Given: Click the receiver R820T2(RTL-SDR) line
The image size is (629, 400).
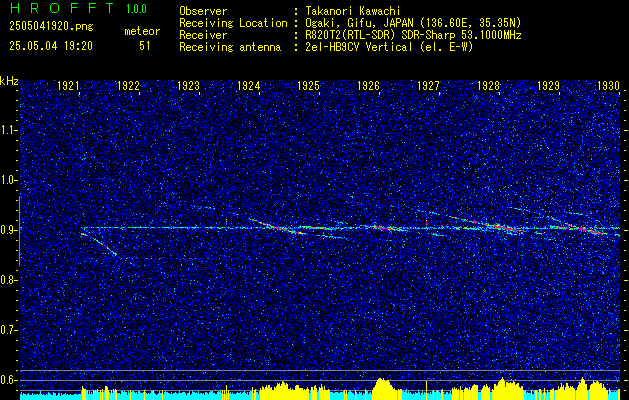Looking at the screenshot, I should click(413, 35).
